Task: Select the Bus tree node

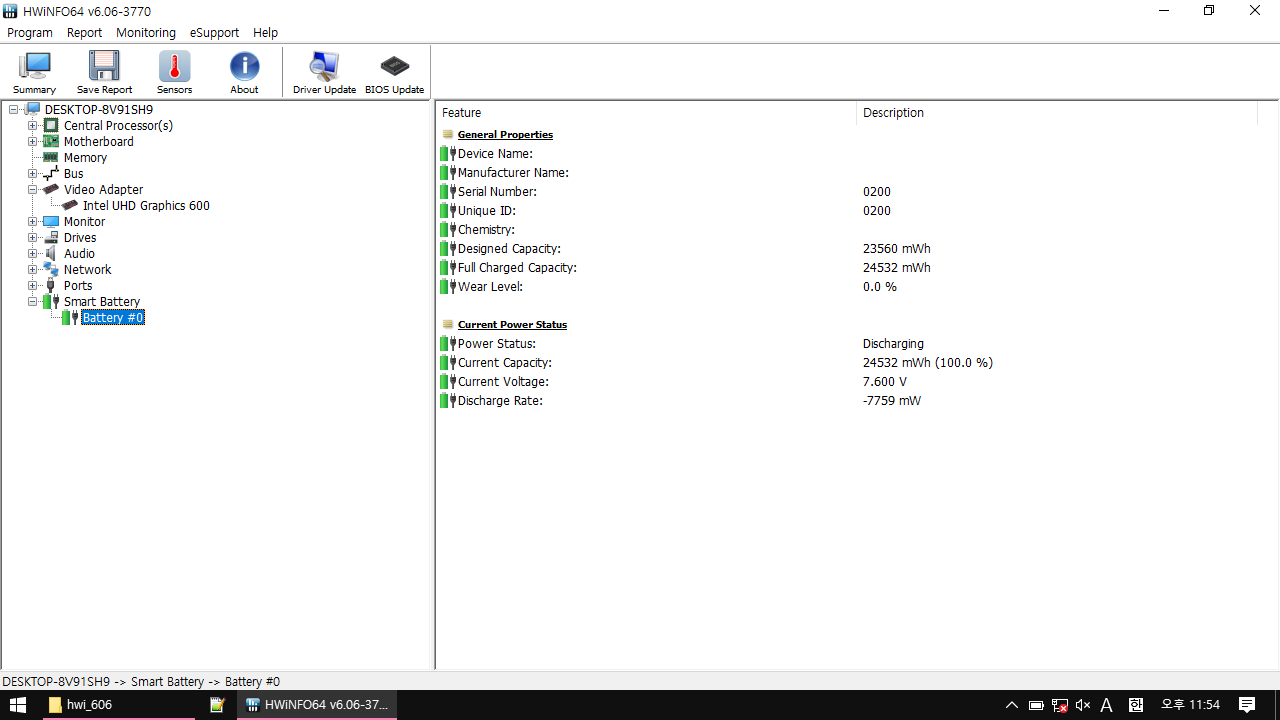Action: pos(73,174)
